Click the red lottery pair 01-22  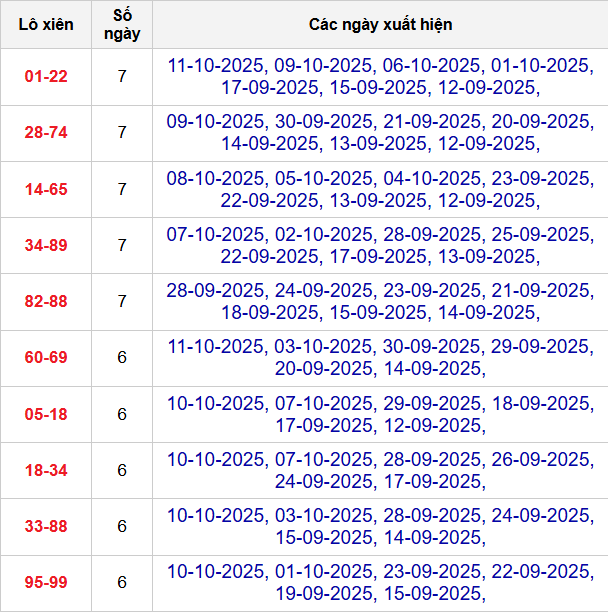click(x=46, y=76)
